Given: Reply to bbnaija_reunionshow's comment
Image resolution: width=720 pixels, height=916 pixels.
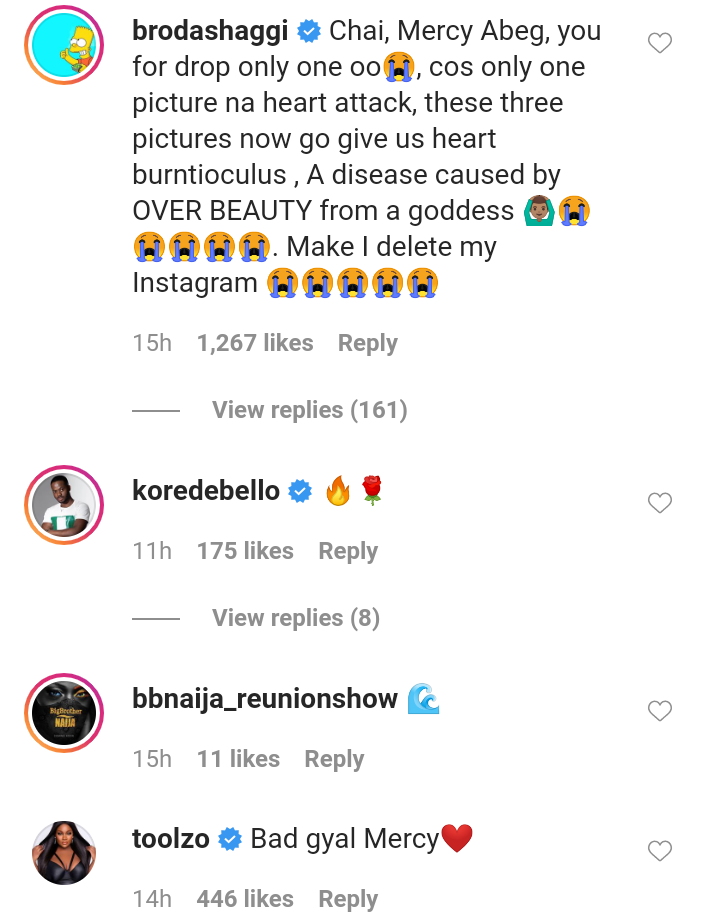Looking at the screenshot, I should (x=334, y=759).
